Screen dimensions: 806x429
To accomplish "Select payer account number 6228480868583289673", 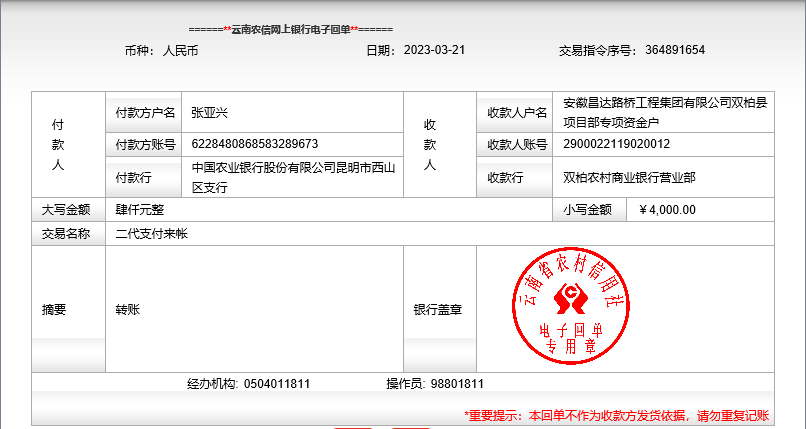I will [x=255, y=144].
